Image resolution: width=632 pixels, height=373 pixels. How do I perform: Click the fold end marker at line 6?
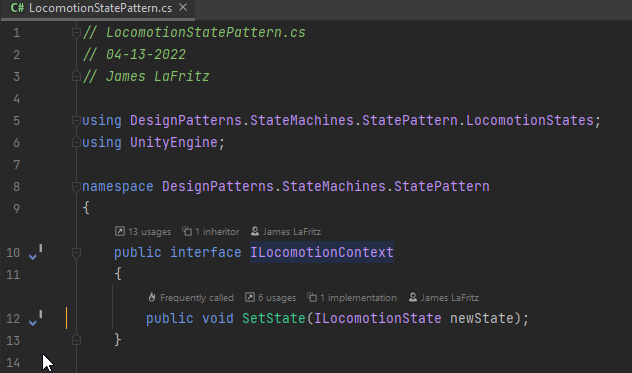tap(76, 142)
